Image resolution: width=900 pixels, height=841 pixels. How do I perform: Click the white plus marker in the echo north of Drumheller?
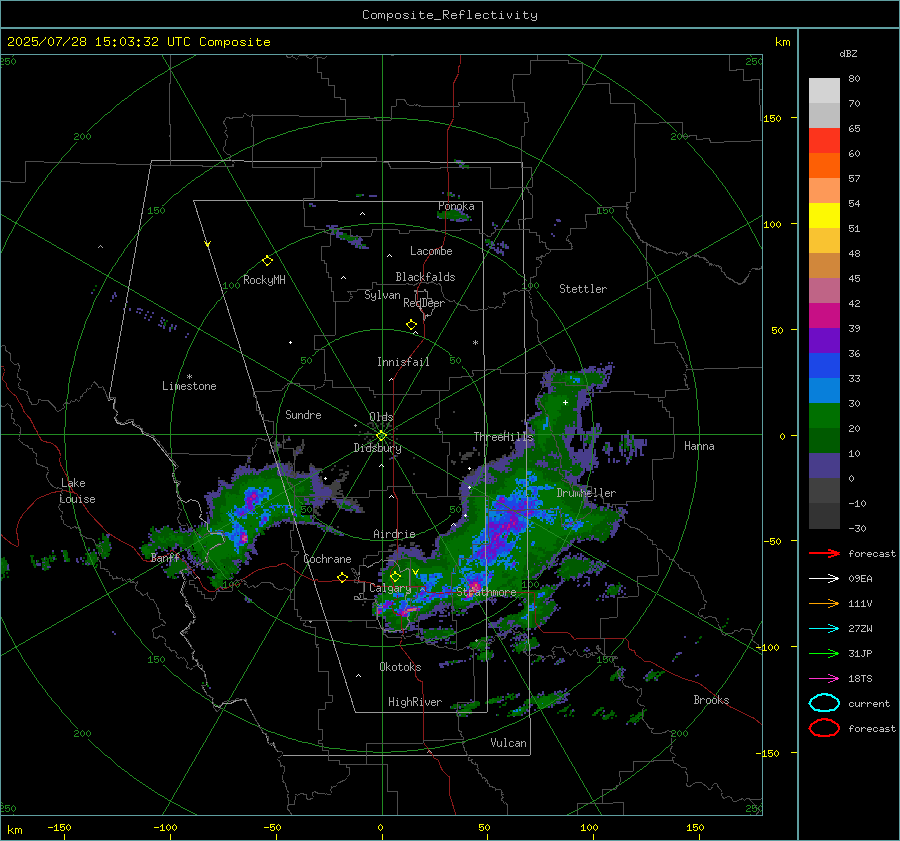coord(565,402)
